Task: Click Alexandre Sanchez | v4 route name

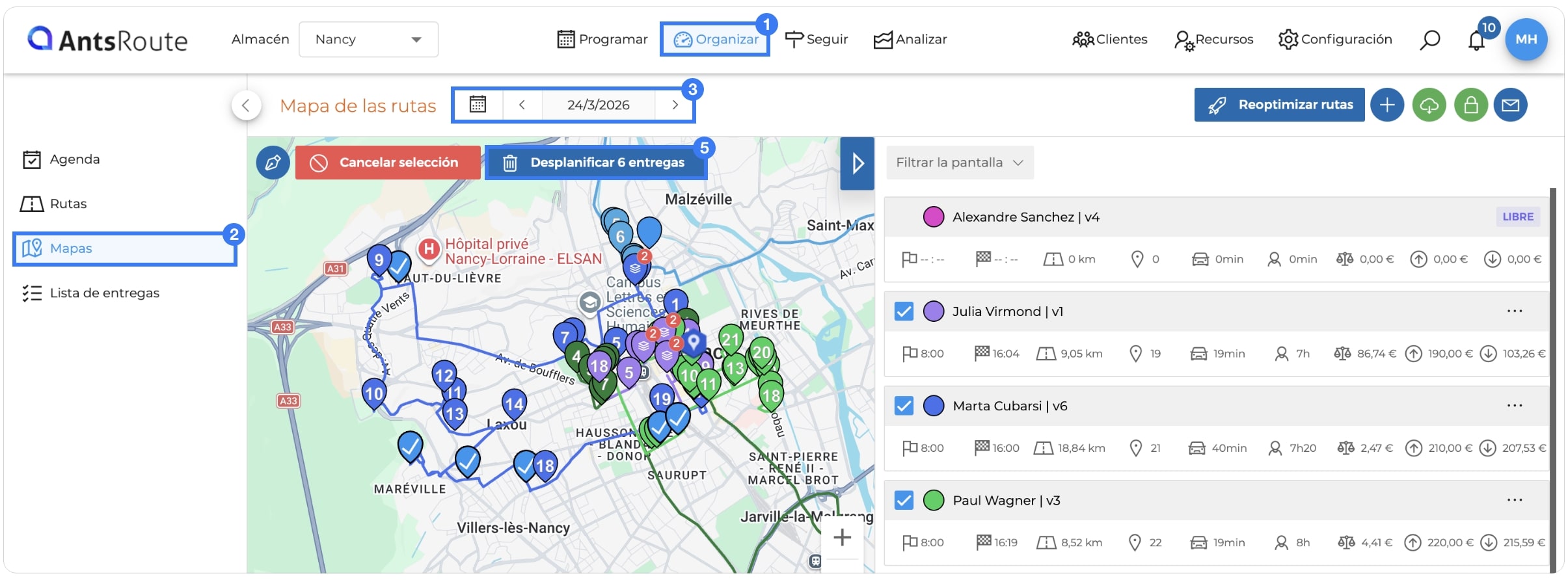Action: (x=1026, y=217)
